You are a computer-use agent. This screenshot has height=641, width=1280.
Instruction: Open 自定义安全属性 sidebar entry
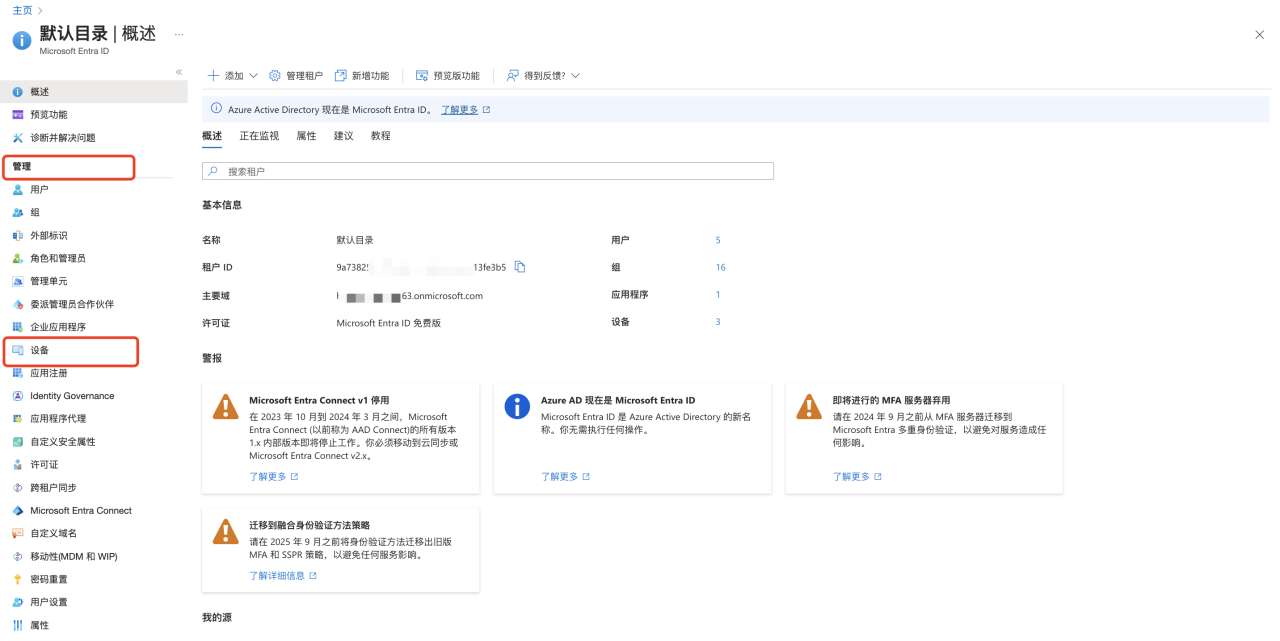click(x=62, y=442)
